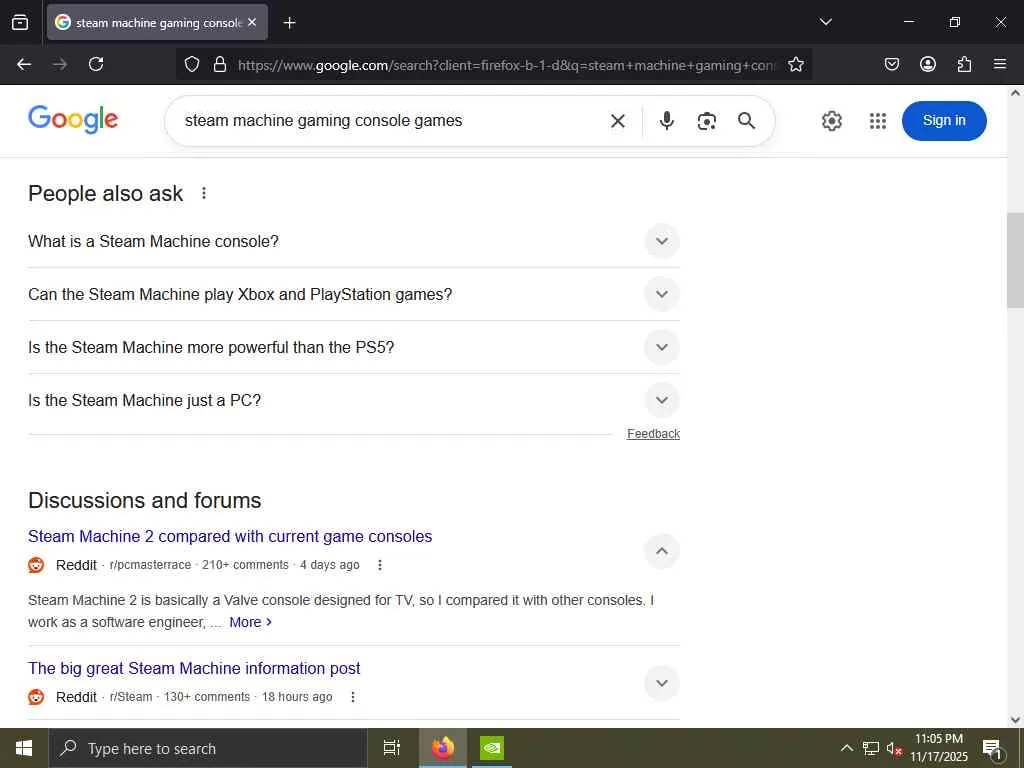
Task: Open About this result for People also ask
Action: click(x=204, y=193)
